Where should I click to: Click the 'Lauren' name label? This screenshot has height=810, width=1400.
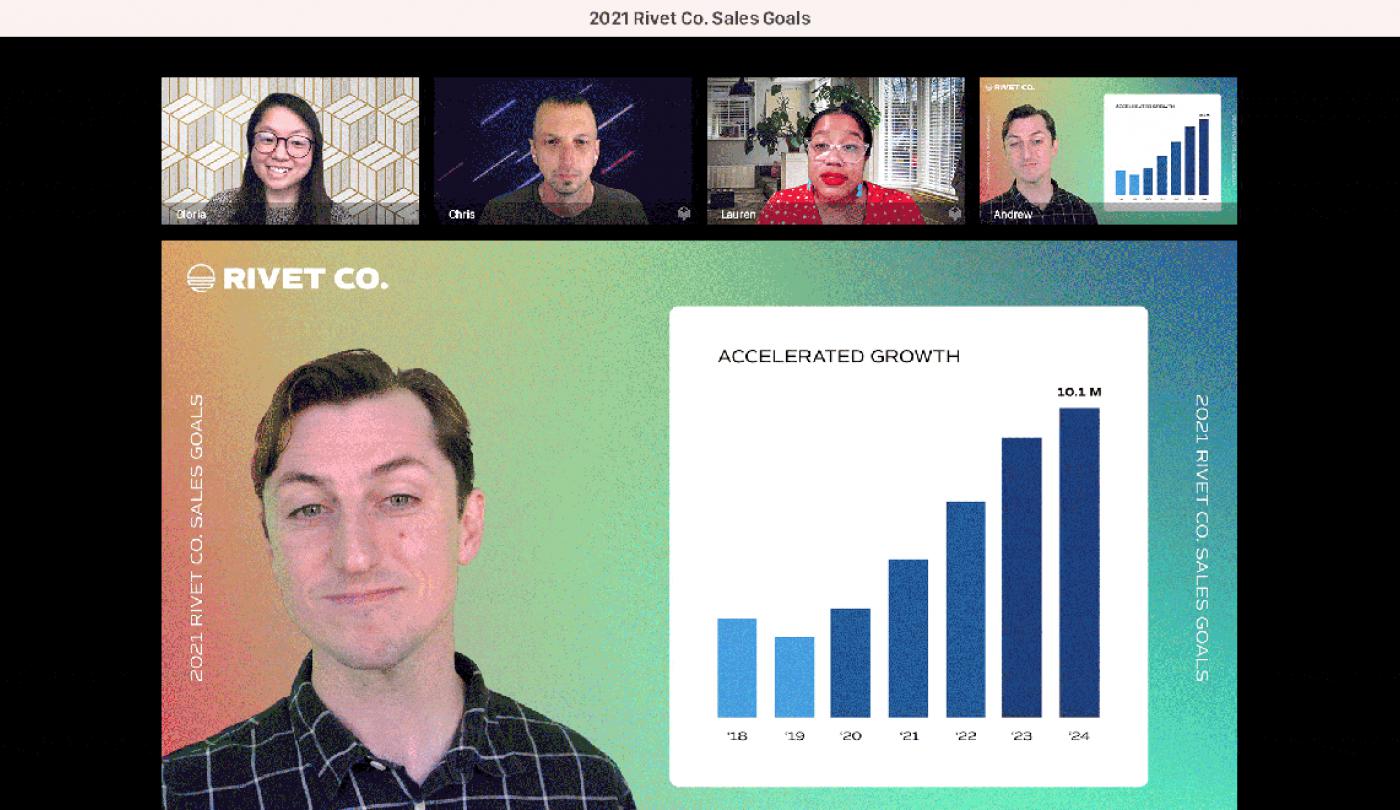point(738,214)
